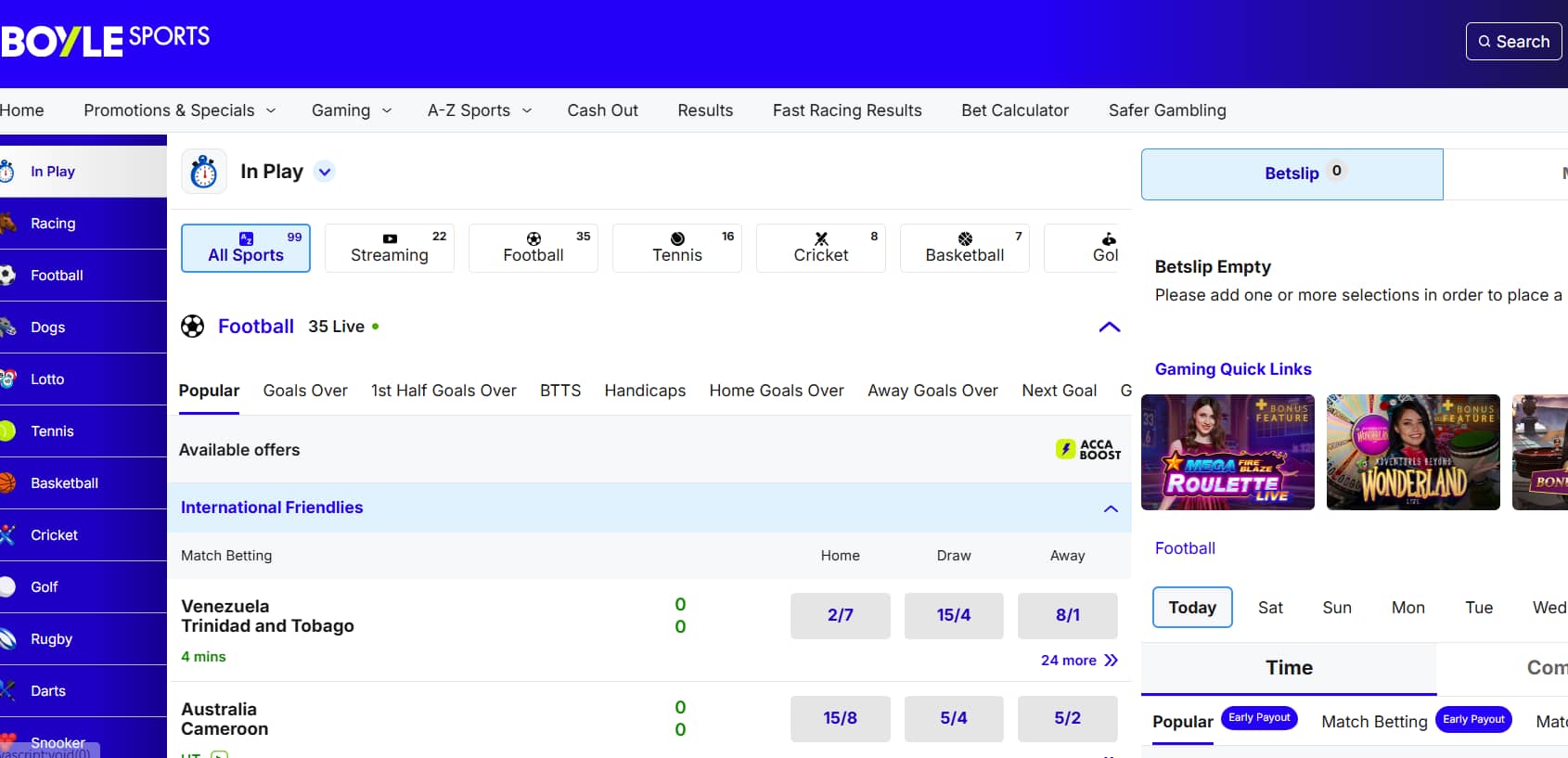This screenshot has width=1568, height=758.
Task: Open the Betslip tab
Action: [x=1292, y=174]
